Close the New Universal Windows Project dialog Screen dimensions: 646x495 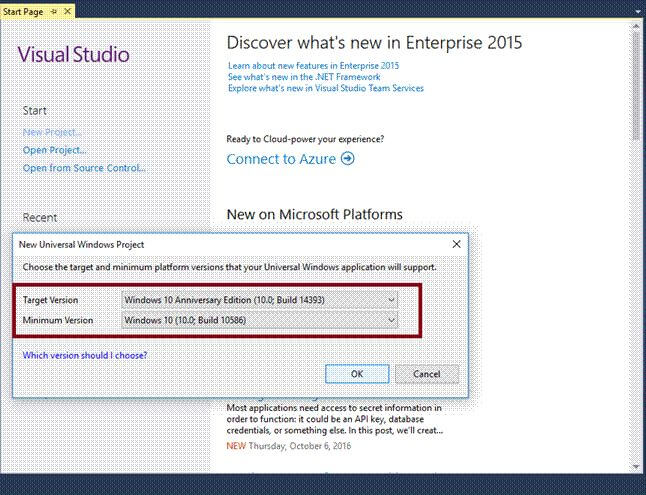(456, 244)
